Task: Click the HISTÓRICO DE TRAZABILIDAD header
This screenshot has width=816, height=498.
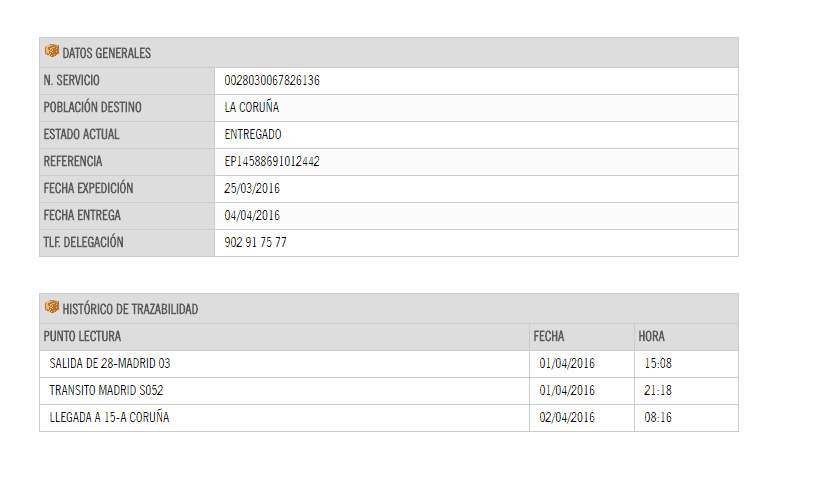Action: pos(389,309)
